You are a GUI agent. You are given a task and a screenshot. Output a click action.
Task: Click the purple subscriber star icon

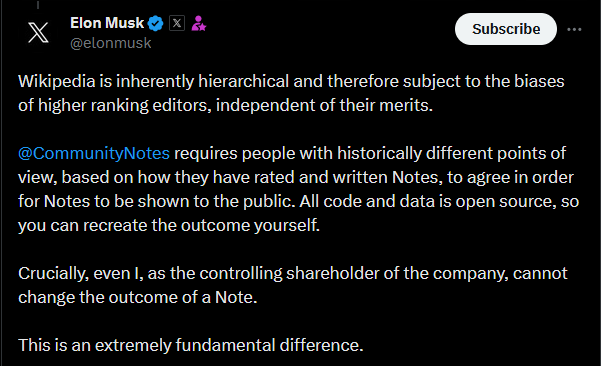tap(199, 23)
